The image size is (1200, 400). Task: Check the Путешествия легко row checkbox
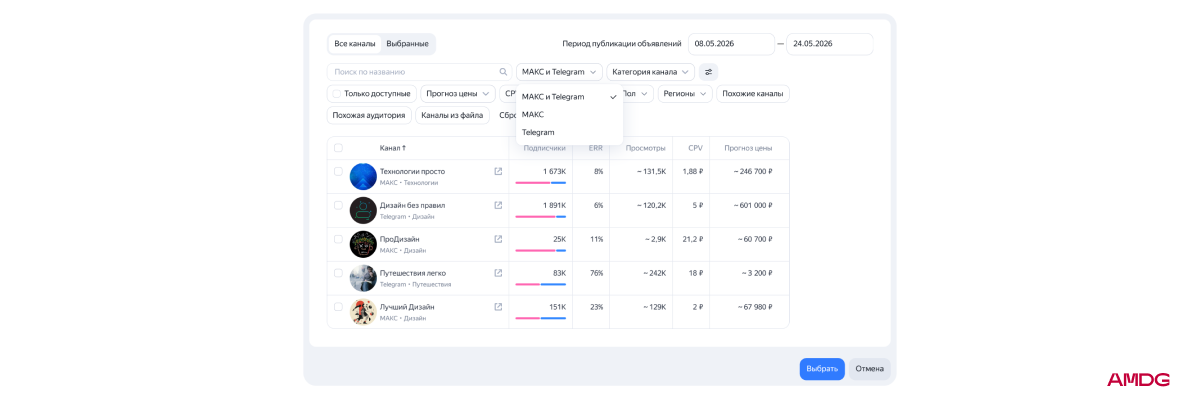(x=338, y=273)
